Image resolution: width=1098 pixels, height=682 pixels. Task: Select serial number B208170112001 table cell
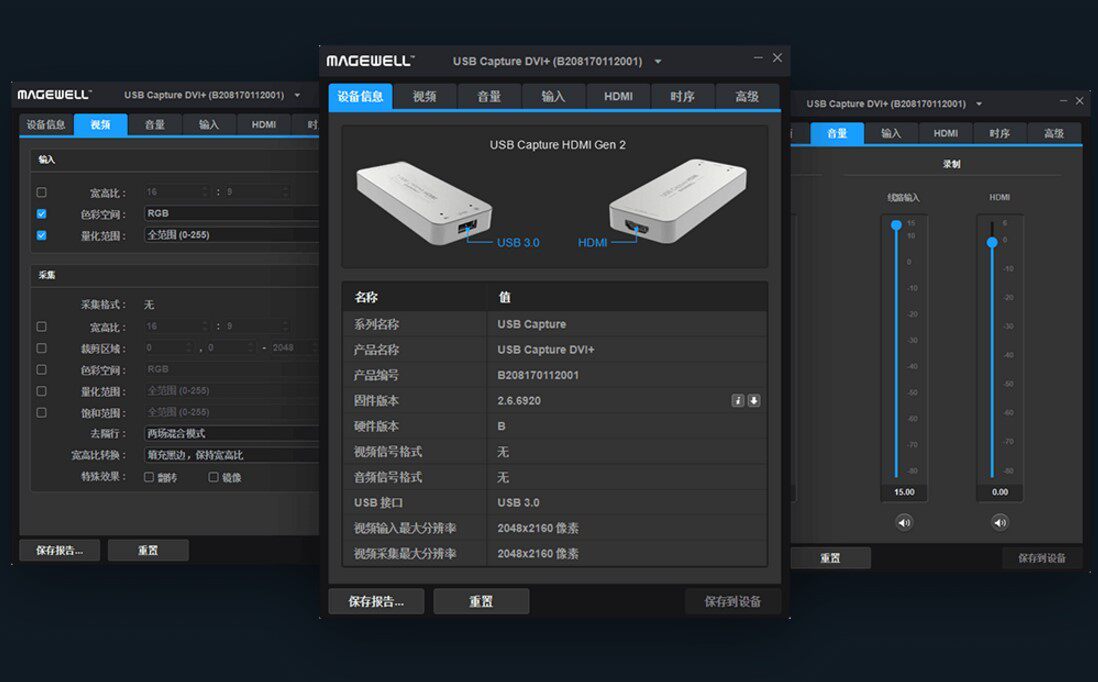tap(627, 375)
